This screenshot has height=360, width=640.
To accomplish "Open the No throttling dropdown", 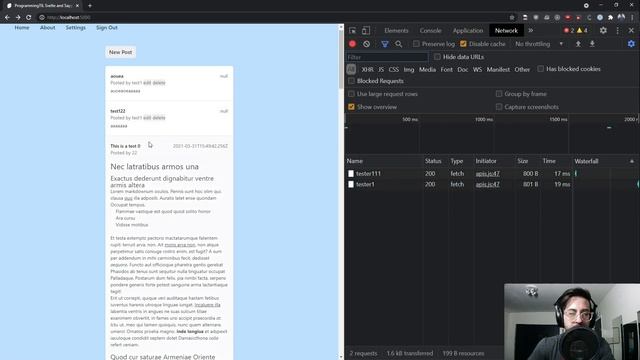I will 539,44.
